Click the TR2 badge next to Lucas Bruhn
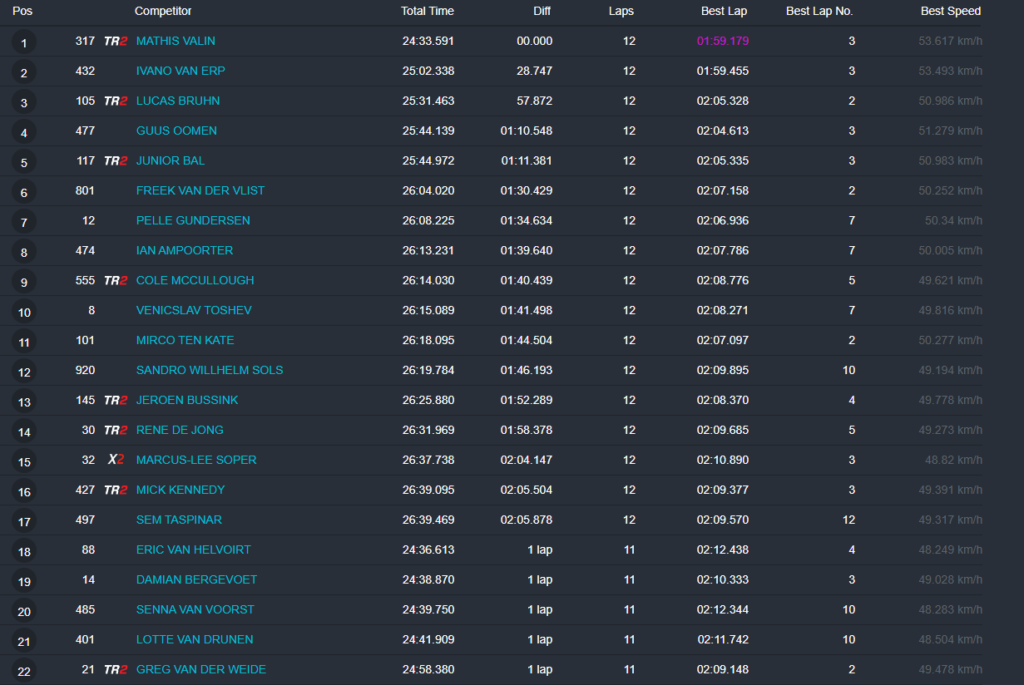The height and width of the screenshot is (685, 1024). coord(116,101)
